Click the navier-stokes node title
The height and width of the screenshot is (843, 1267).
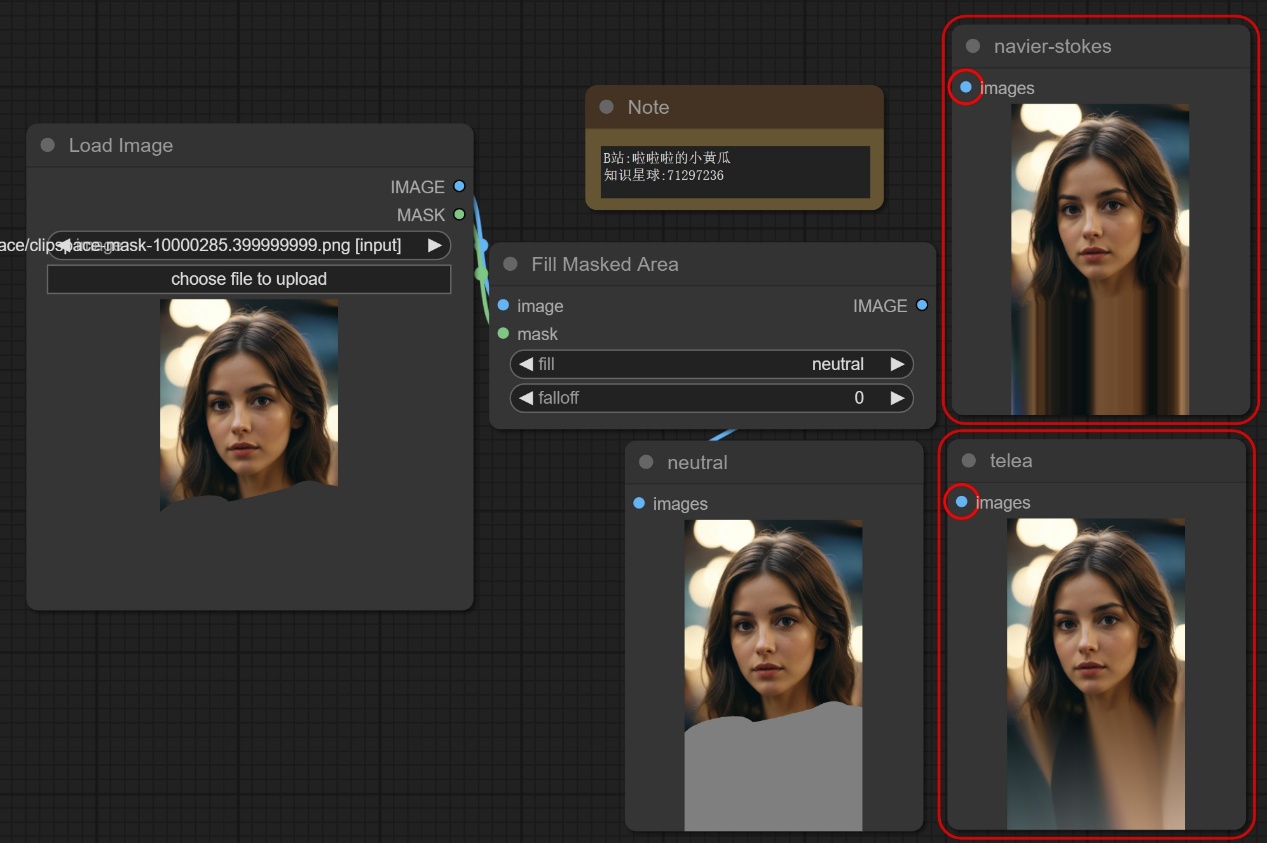click(1052, 46)
